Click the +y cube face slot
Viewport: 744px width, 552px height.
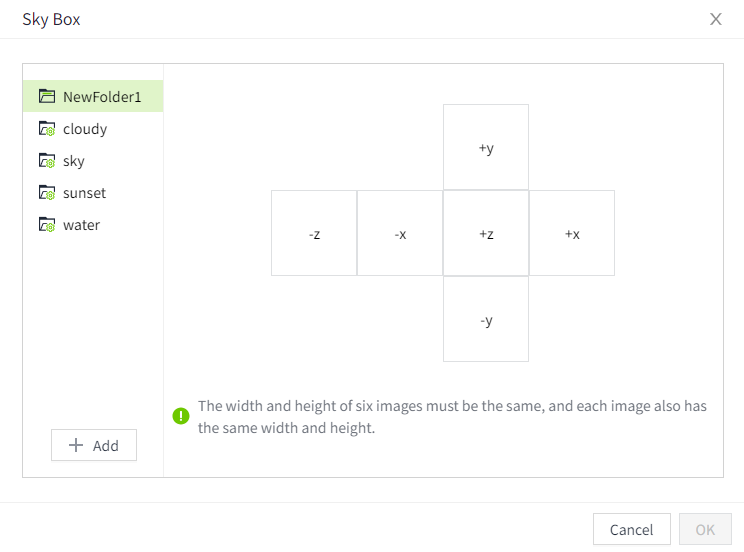[486, 147]
